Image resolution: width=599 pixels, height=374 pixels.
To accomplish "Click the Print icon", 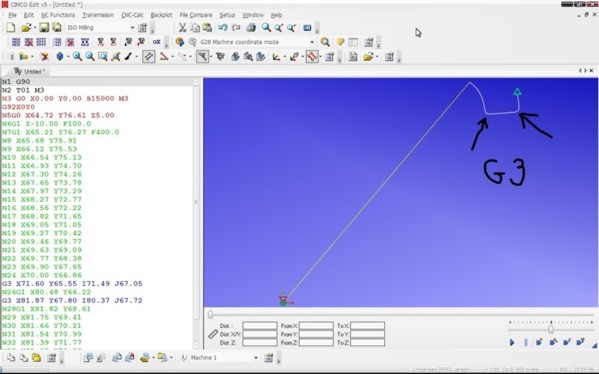I will pos(251,28).
